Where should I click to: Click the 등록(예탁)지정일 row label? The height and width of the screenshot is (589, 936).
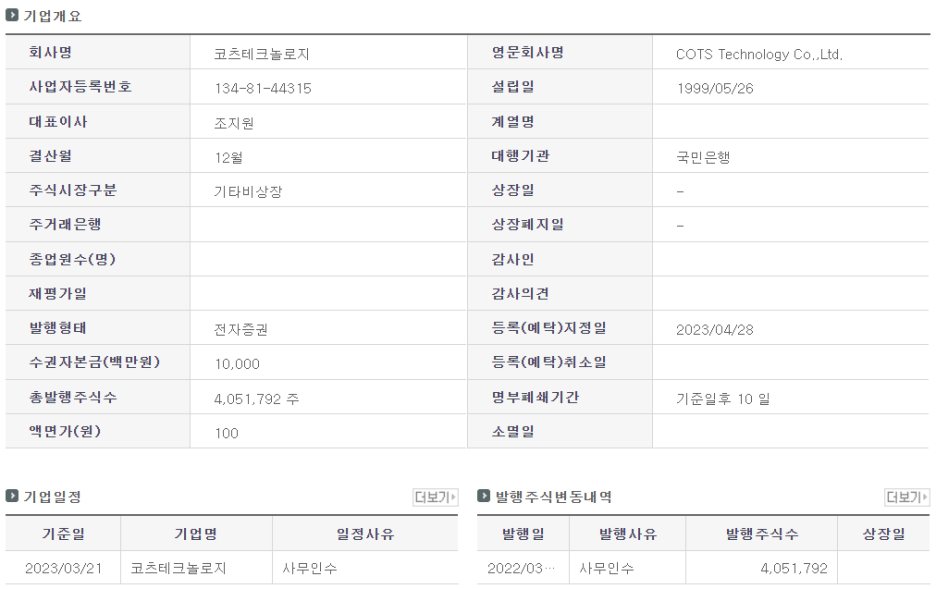(549, 328)
